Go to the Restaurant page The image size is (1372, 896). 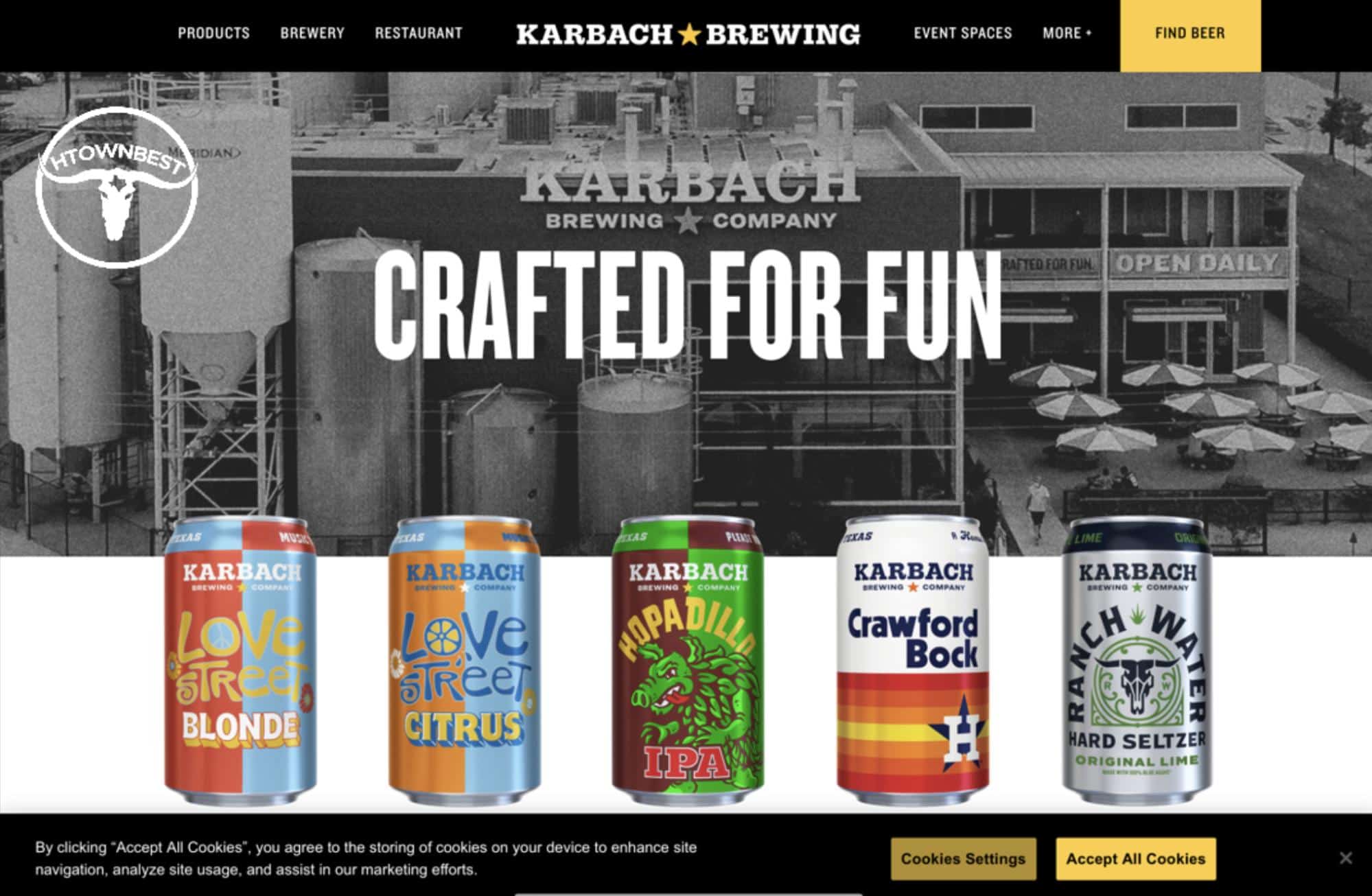[419, 33]
